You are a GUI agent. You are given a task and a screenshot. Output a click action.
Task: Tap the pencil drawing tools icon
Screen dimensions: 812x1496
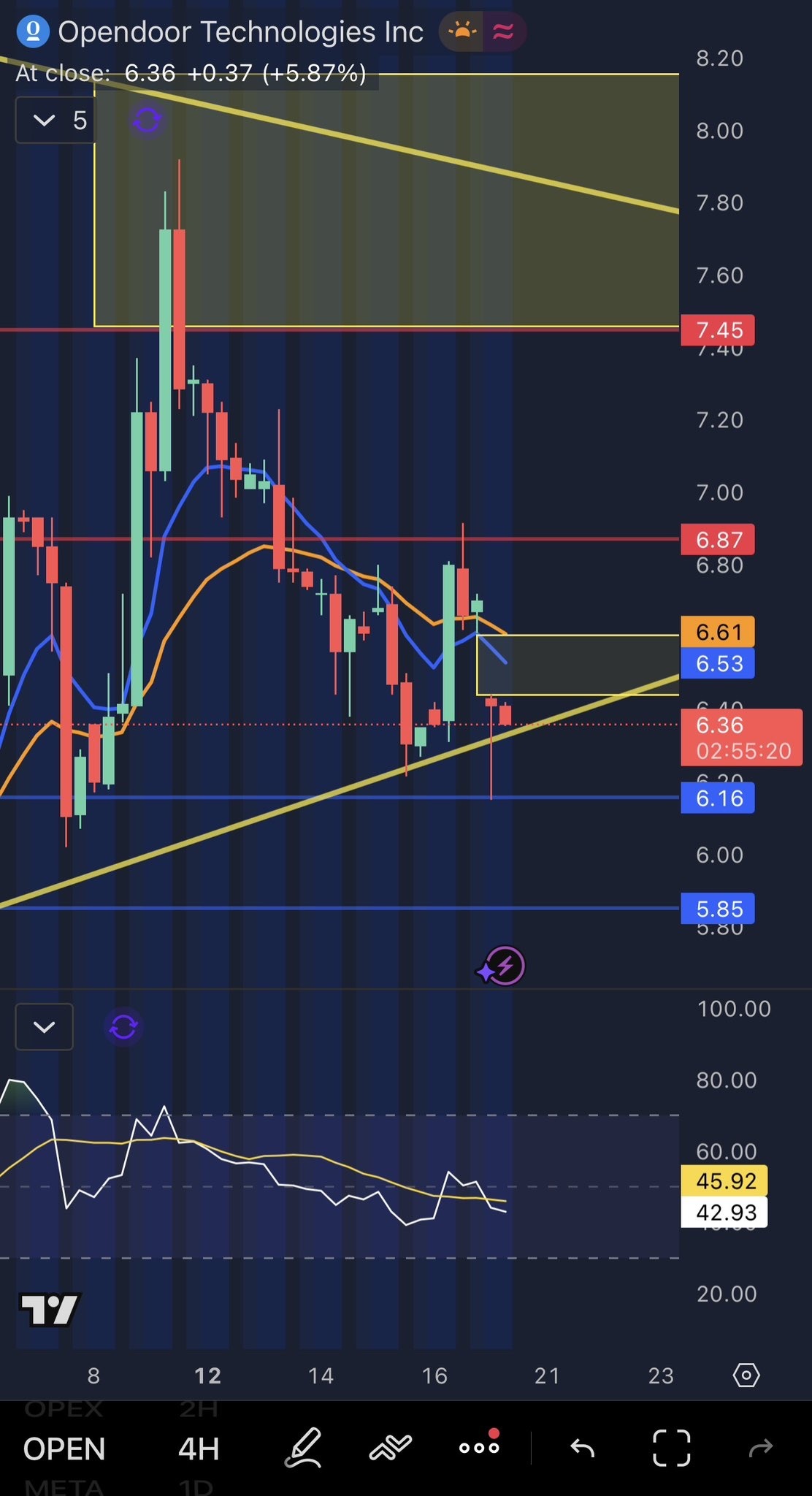pos(303,1447)
